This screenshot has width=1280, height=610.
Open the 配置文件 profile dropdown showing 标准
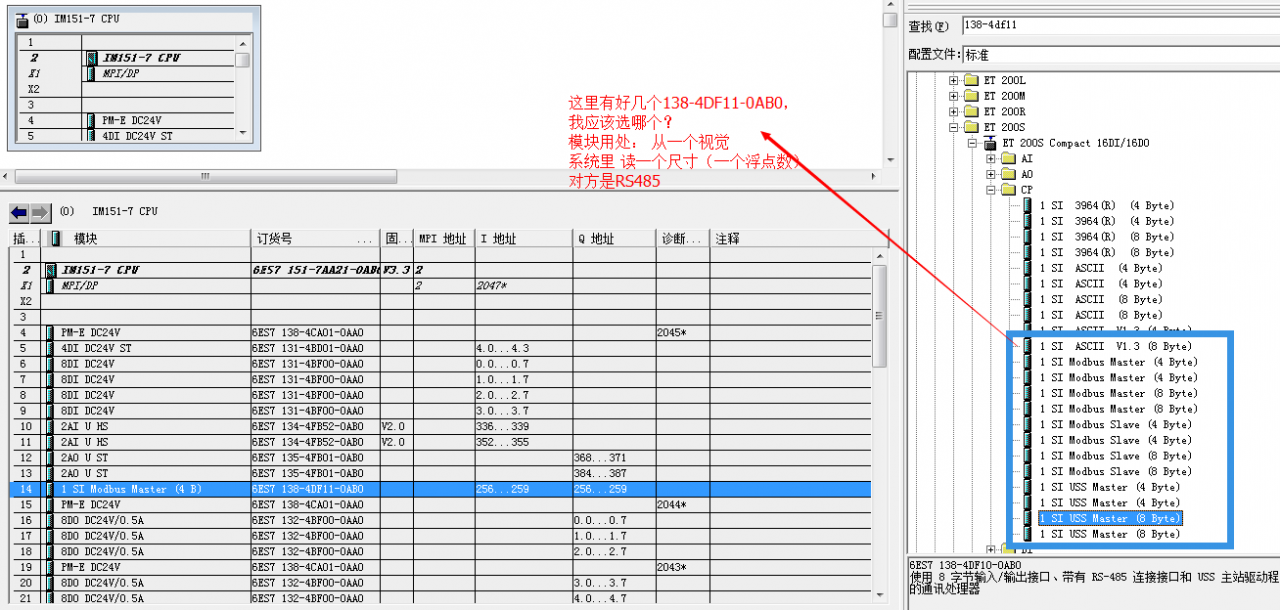pos(1120,55)
